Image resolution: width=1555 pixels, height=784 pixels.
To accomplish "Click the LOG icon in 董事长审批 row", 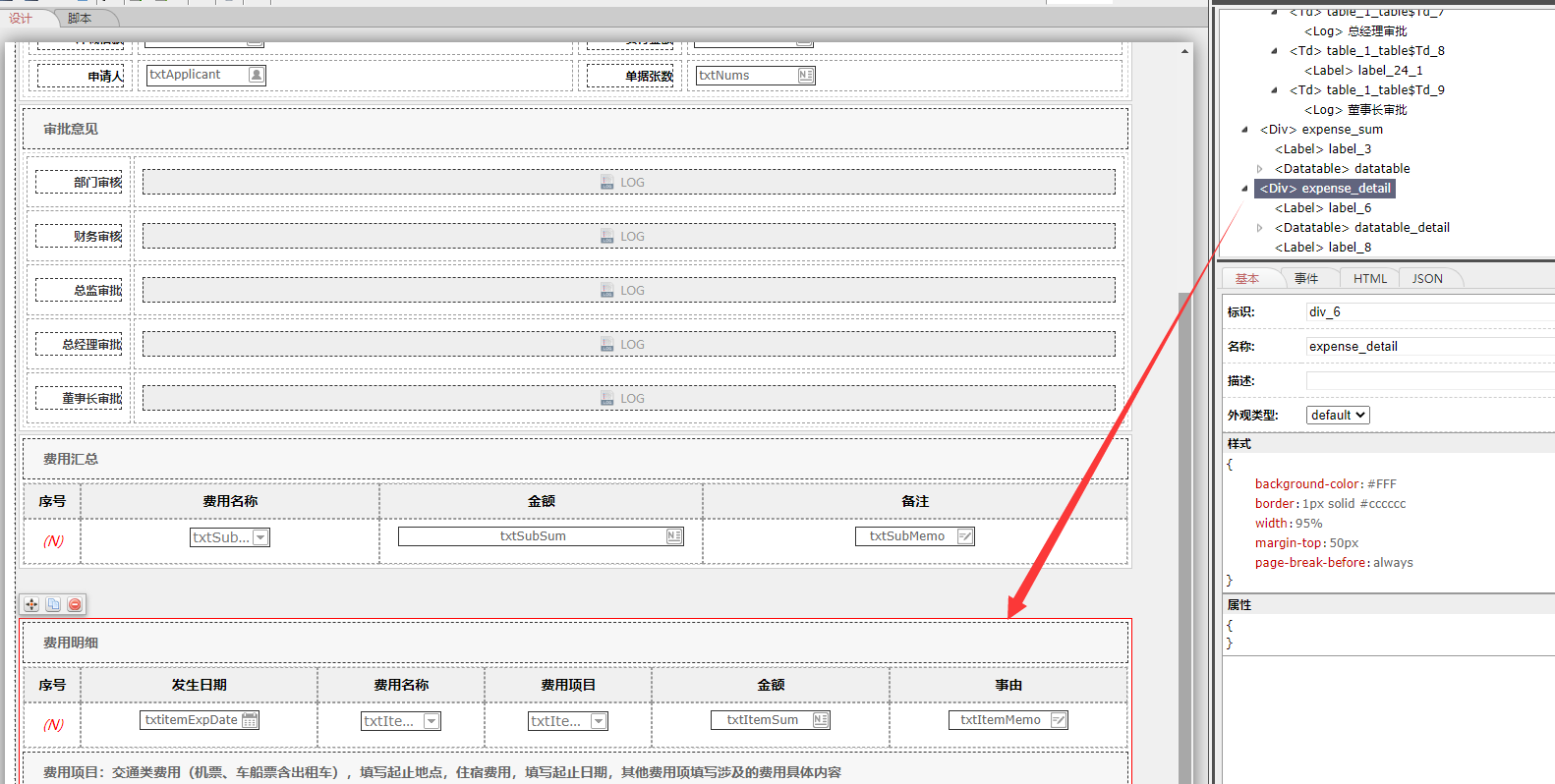I will 607,399.
